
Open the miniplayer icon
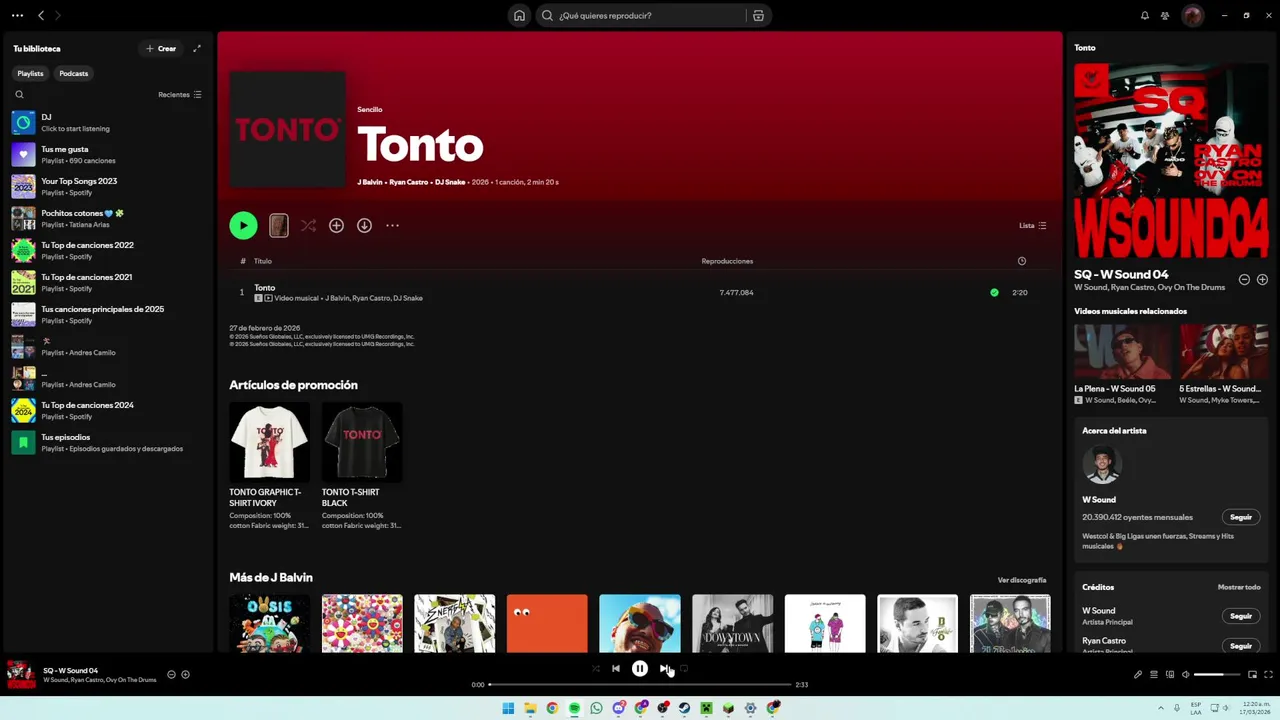pyautogui.click(x=1252, y=674)
